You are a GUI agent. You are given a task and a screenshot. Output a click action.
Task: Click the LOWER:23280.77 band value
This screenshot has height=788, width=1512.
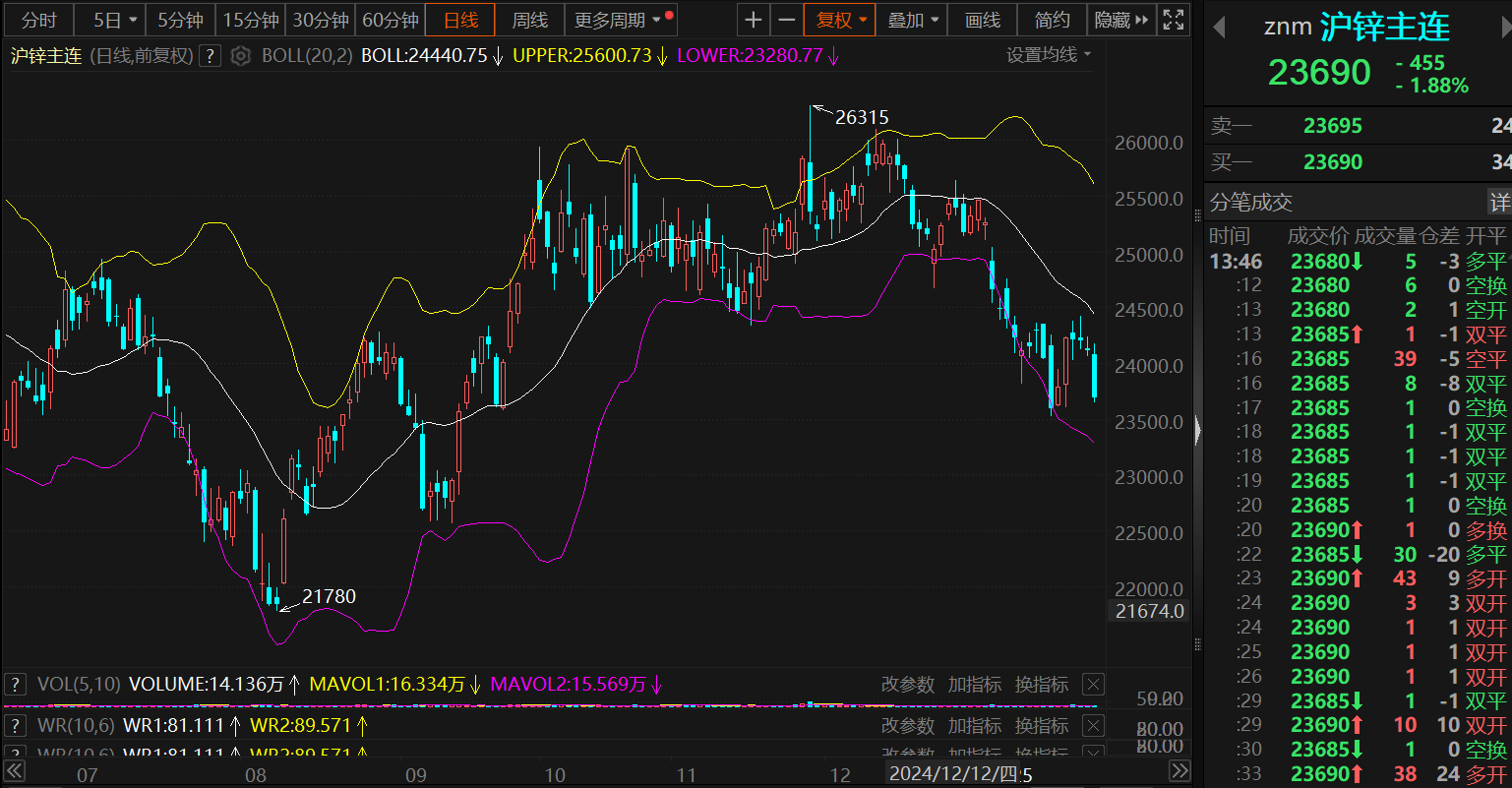click(x=750, y=56)
